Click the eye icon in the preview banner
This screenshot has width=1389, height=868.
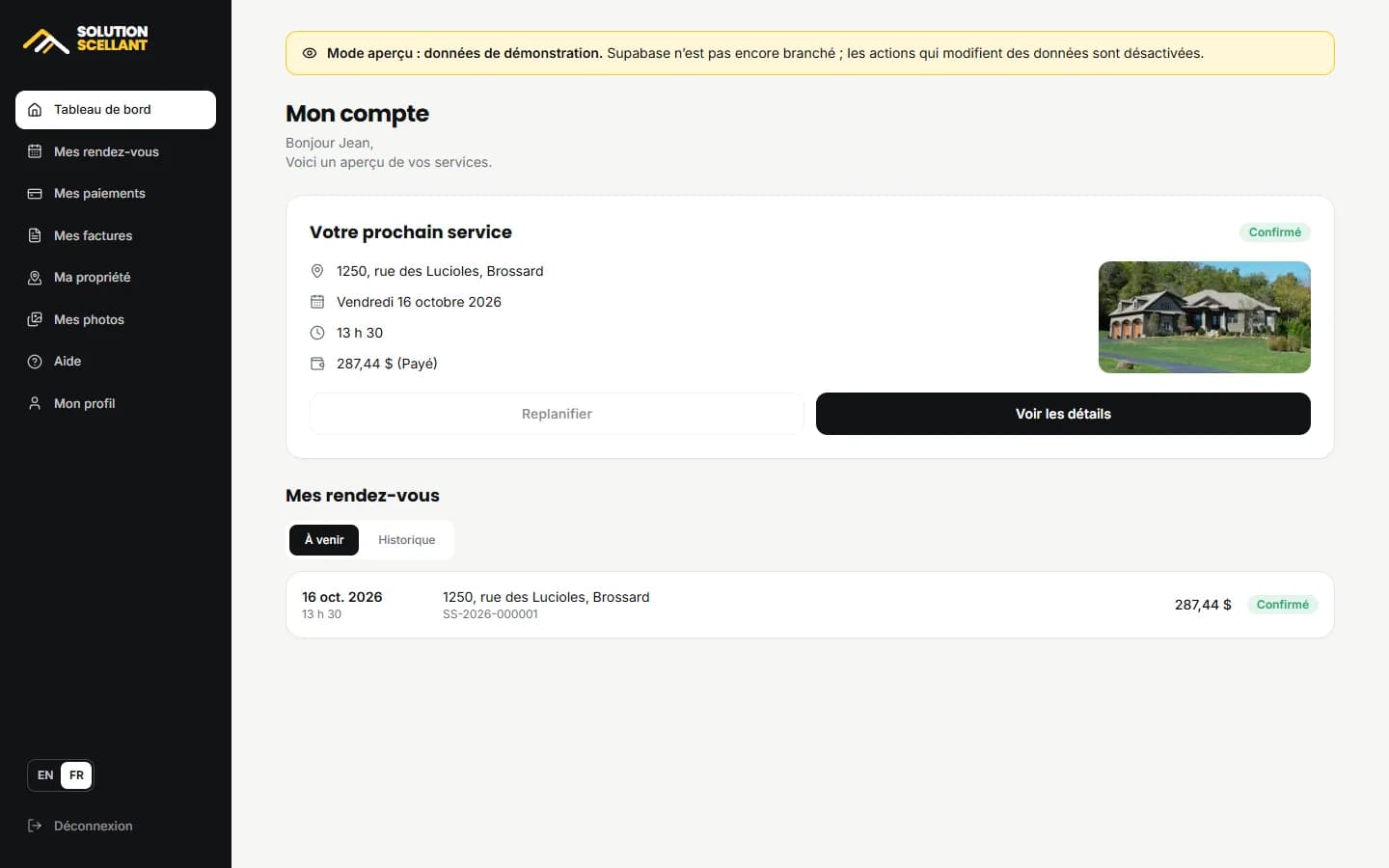click(x=310, y=53)
